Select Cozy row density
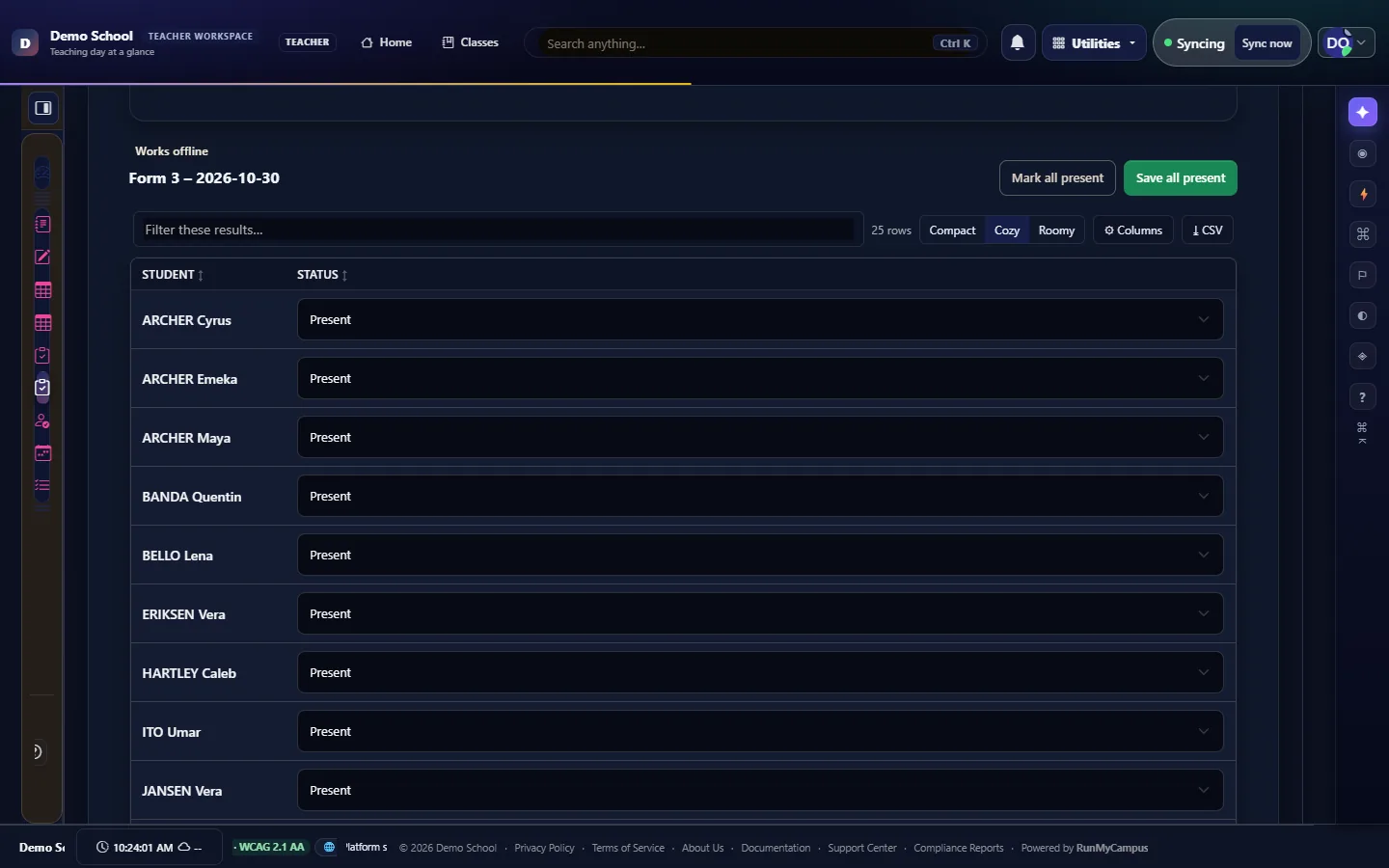The height and width of the screenshot is (868, 1389). click(1007, 231)
